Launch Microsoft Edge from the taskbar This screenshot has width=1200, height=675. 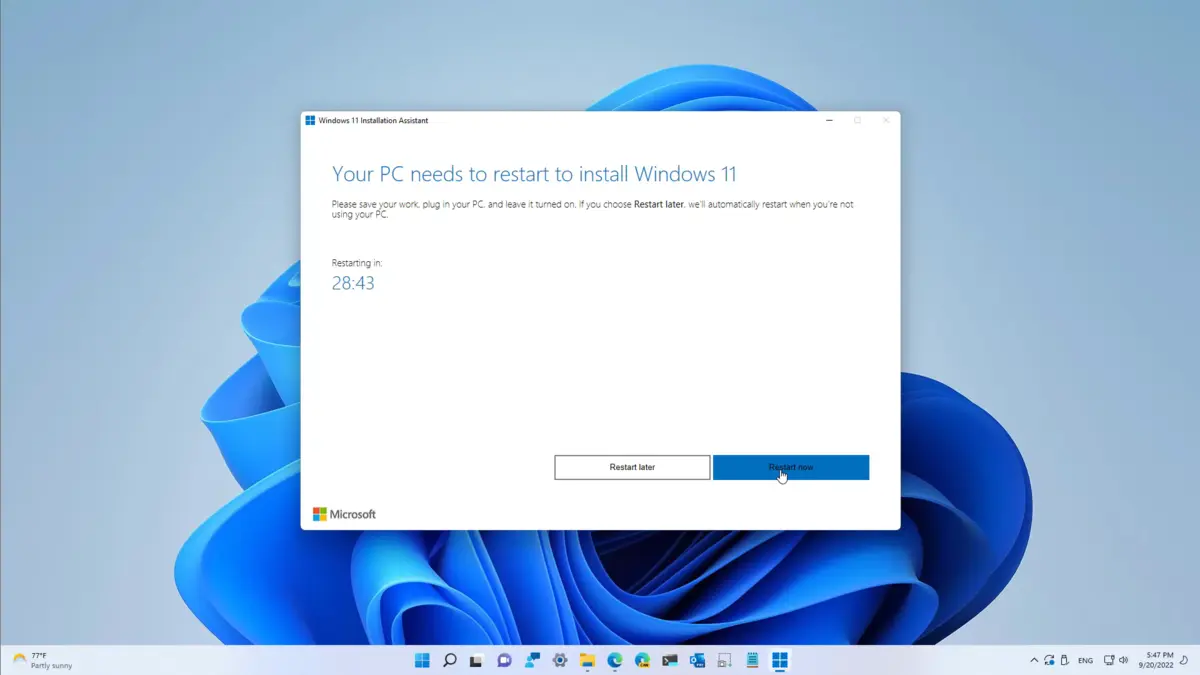pos(615,660)
